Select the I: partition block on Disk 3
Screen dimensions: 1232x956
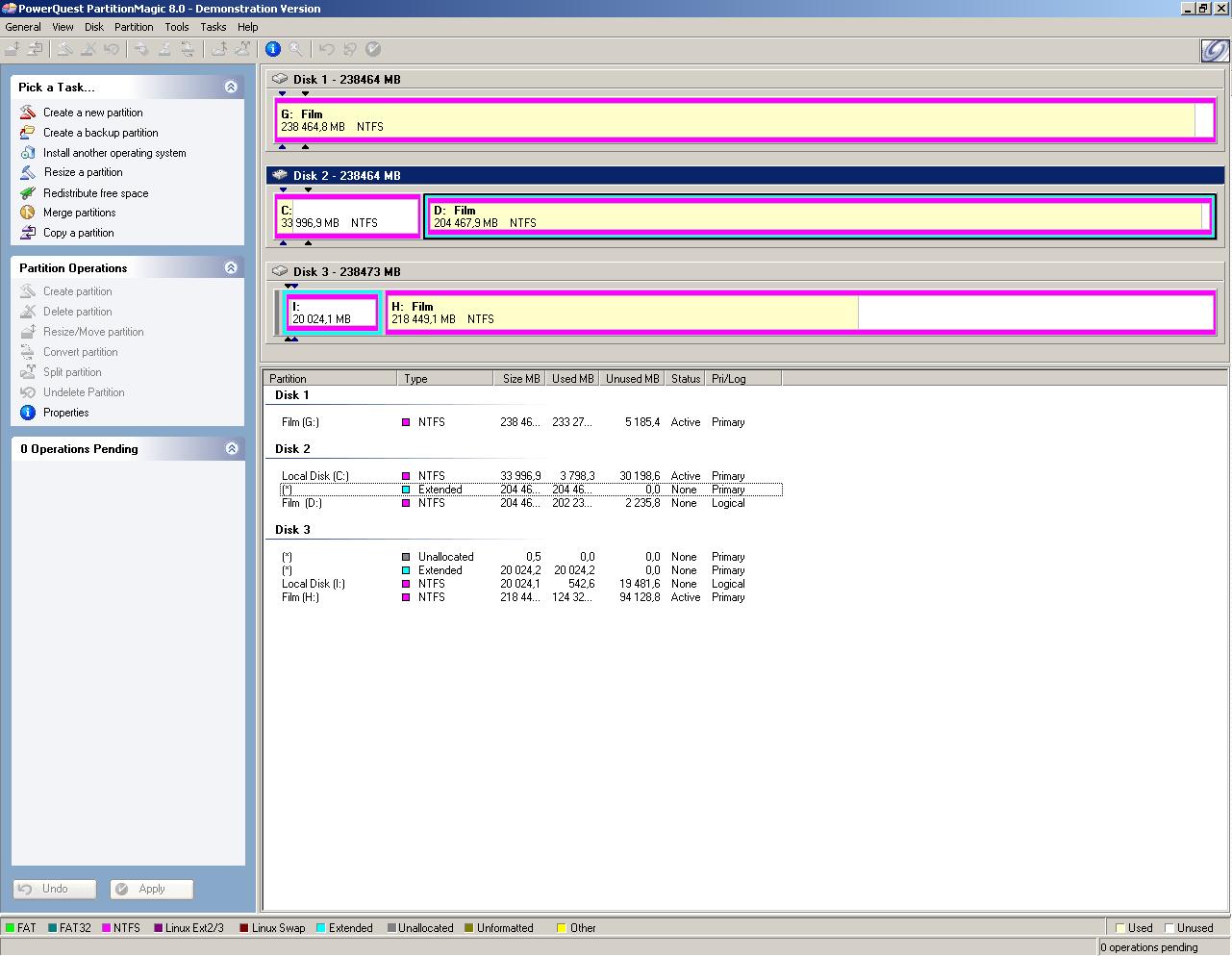coord(334,313)
